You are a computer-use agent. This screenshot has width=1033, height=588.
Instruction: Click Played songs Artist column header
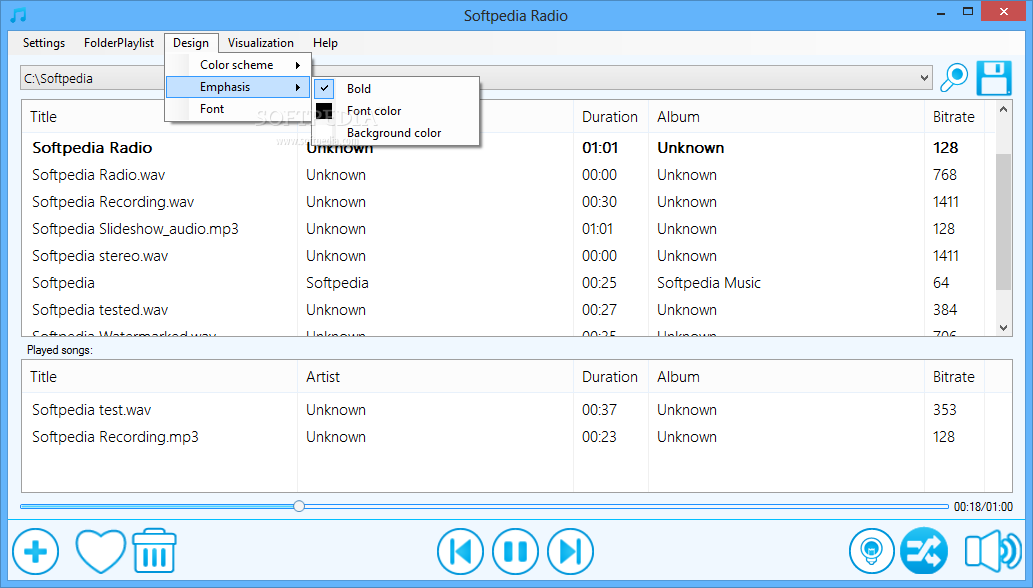(435, 377)
